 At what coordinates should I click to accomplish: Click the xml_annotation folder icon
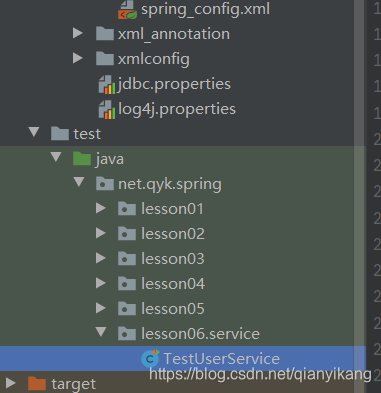click(x=105, y=34)
